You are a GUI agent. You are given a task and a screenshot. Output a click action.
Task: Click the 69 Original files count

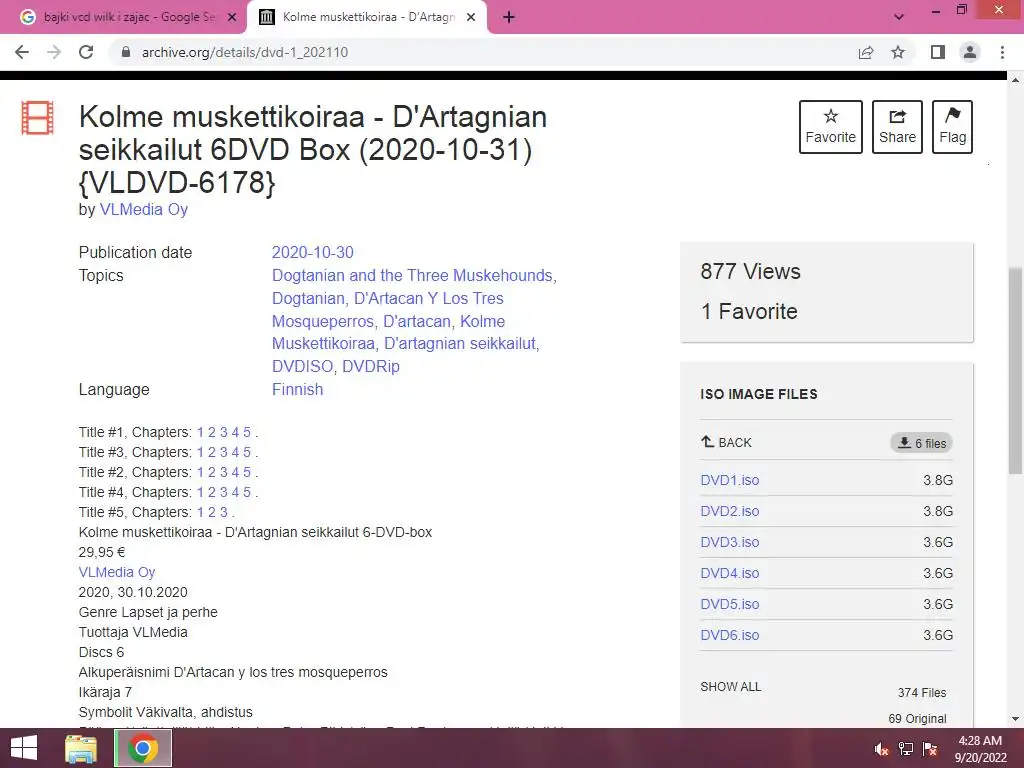(917, 719)
